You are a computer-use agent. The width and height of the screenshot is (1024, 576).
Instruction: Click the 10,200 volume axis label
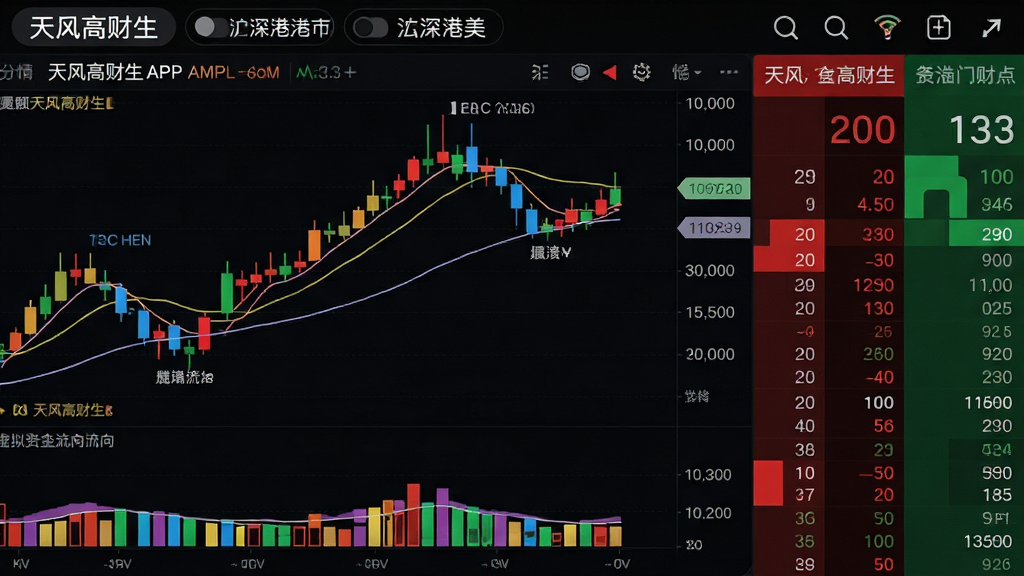708,513
